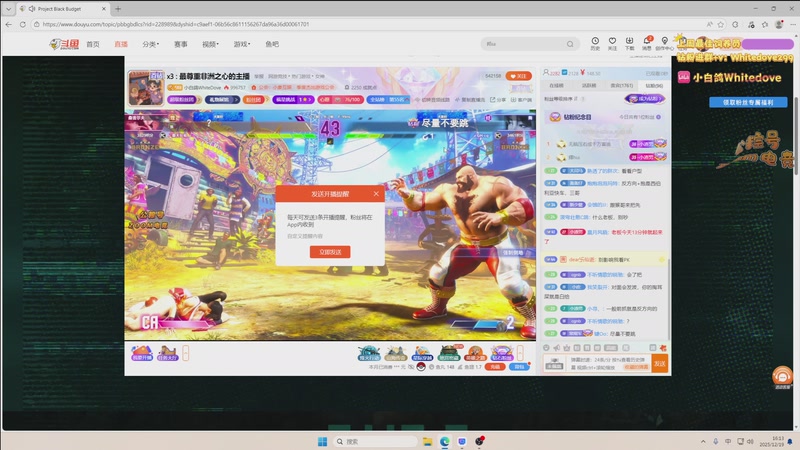Click the info icon beside 钻粉纪念日
Image resolution: width=800 pixels, height=450 pixels.
click(x=659, y=117)
